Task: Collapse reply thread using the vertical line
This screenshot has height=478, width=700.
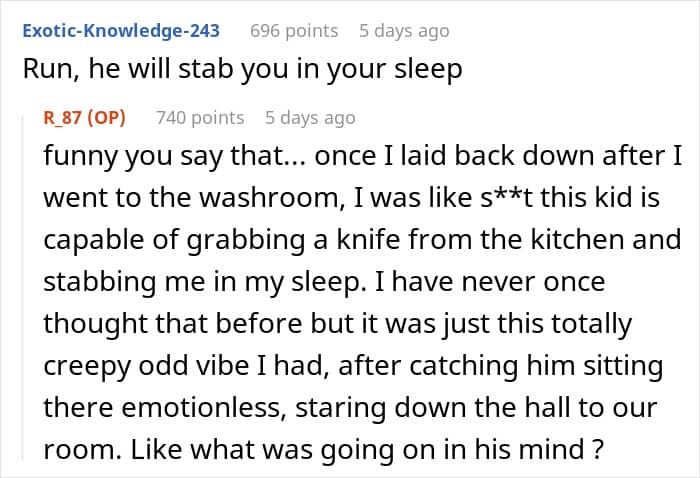Action: pos(23,287)
